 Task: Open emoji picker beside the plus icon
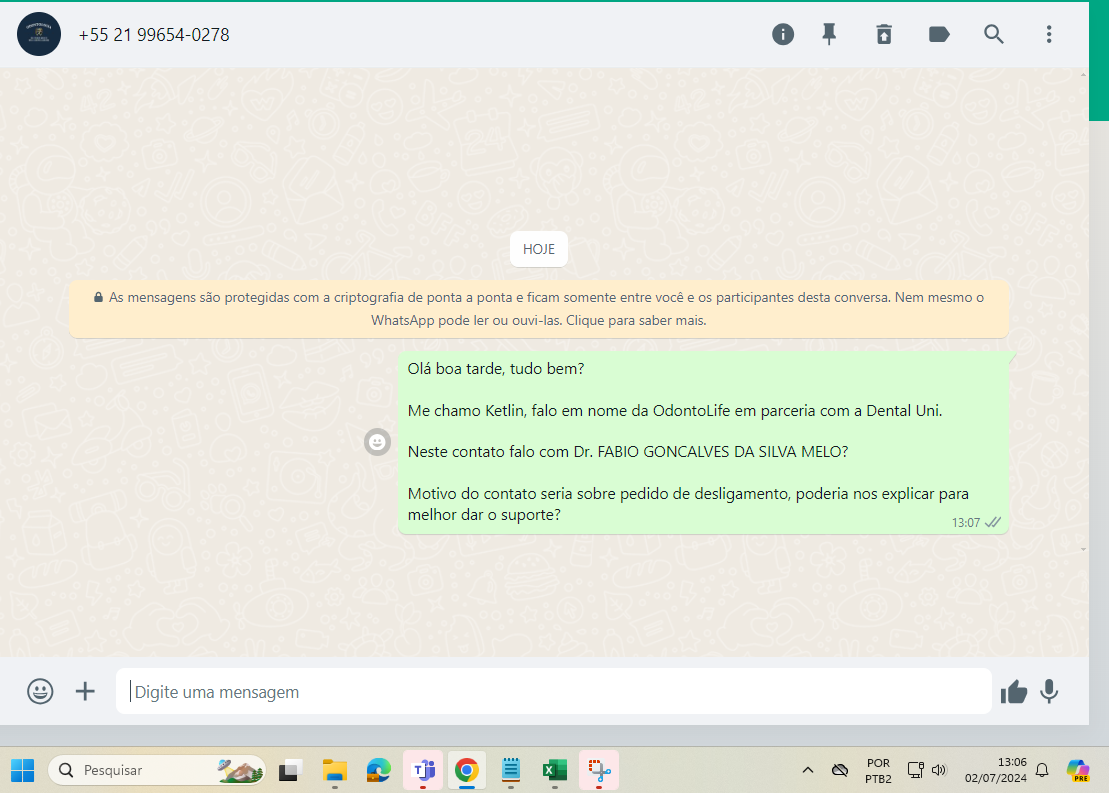click(40, 691)
